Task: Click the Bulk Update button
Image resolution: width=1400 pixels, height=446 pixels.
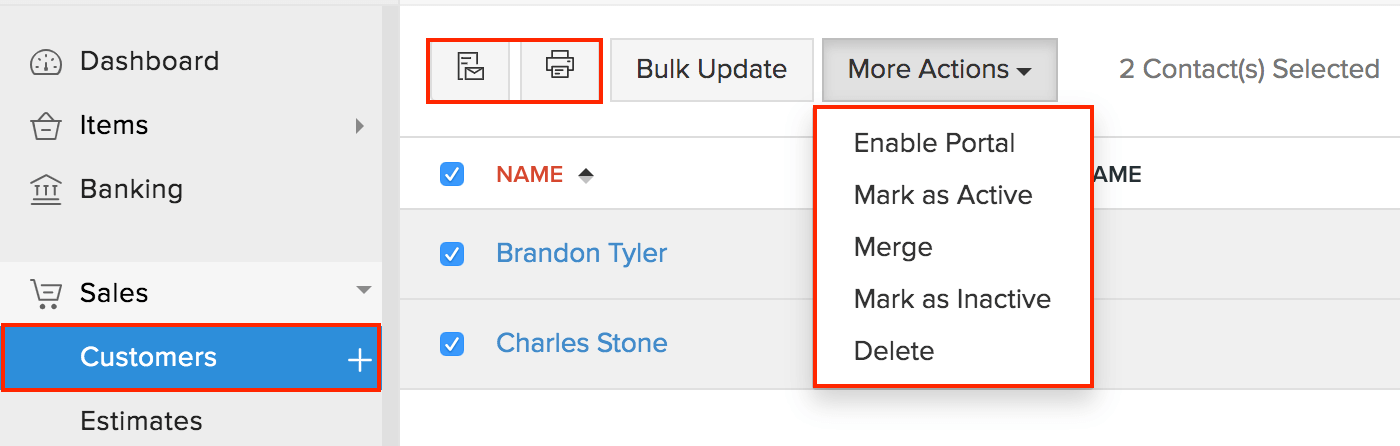Action: [x=711, y=70]
